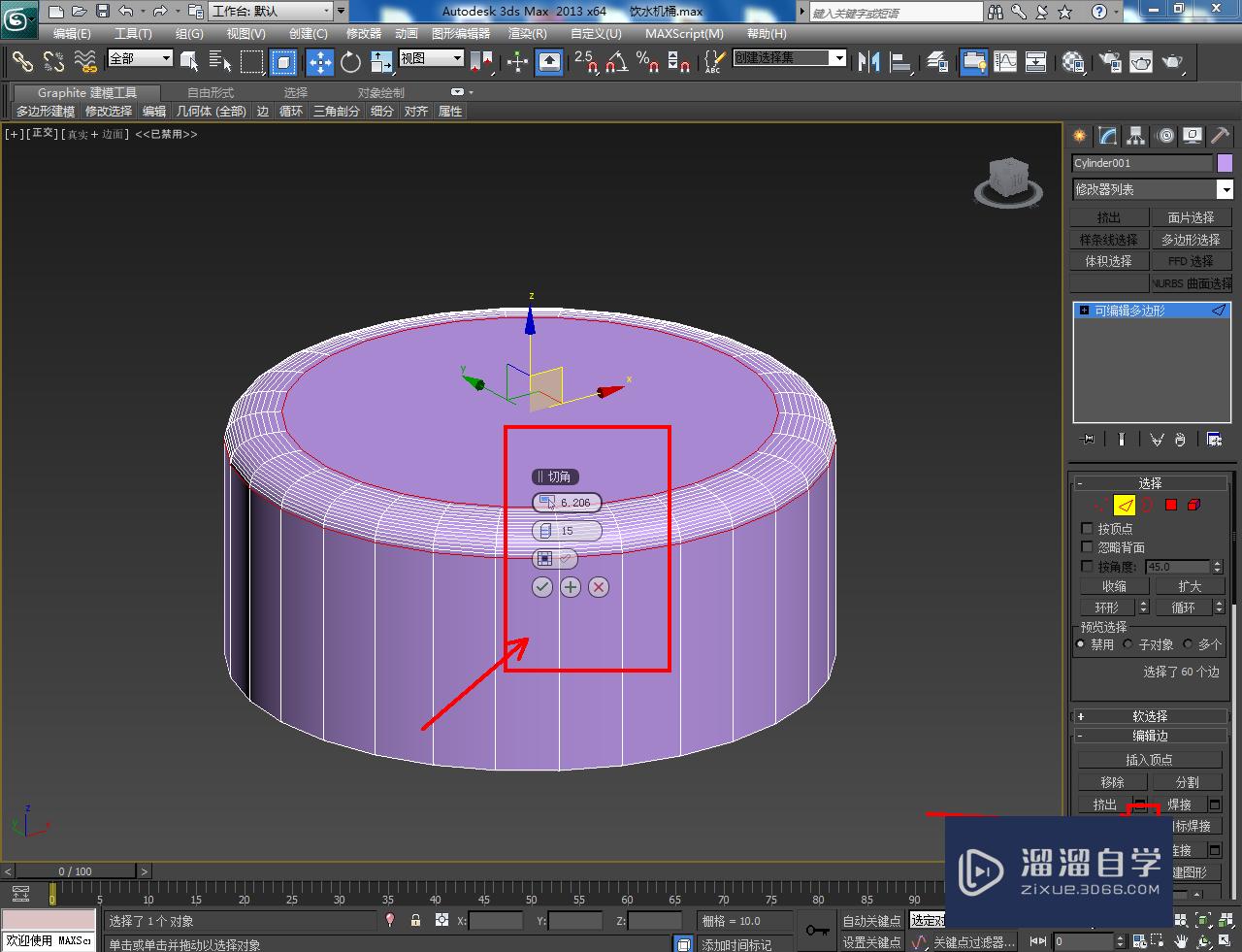Confirm chamfer with the OK checkmark
The height and width of the screenshot is (952, 1242).
542,587
